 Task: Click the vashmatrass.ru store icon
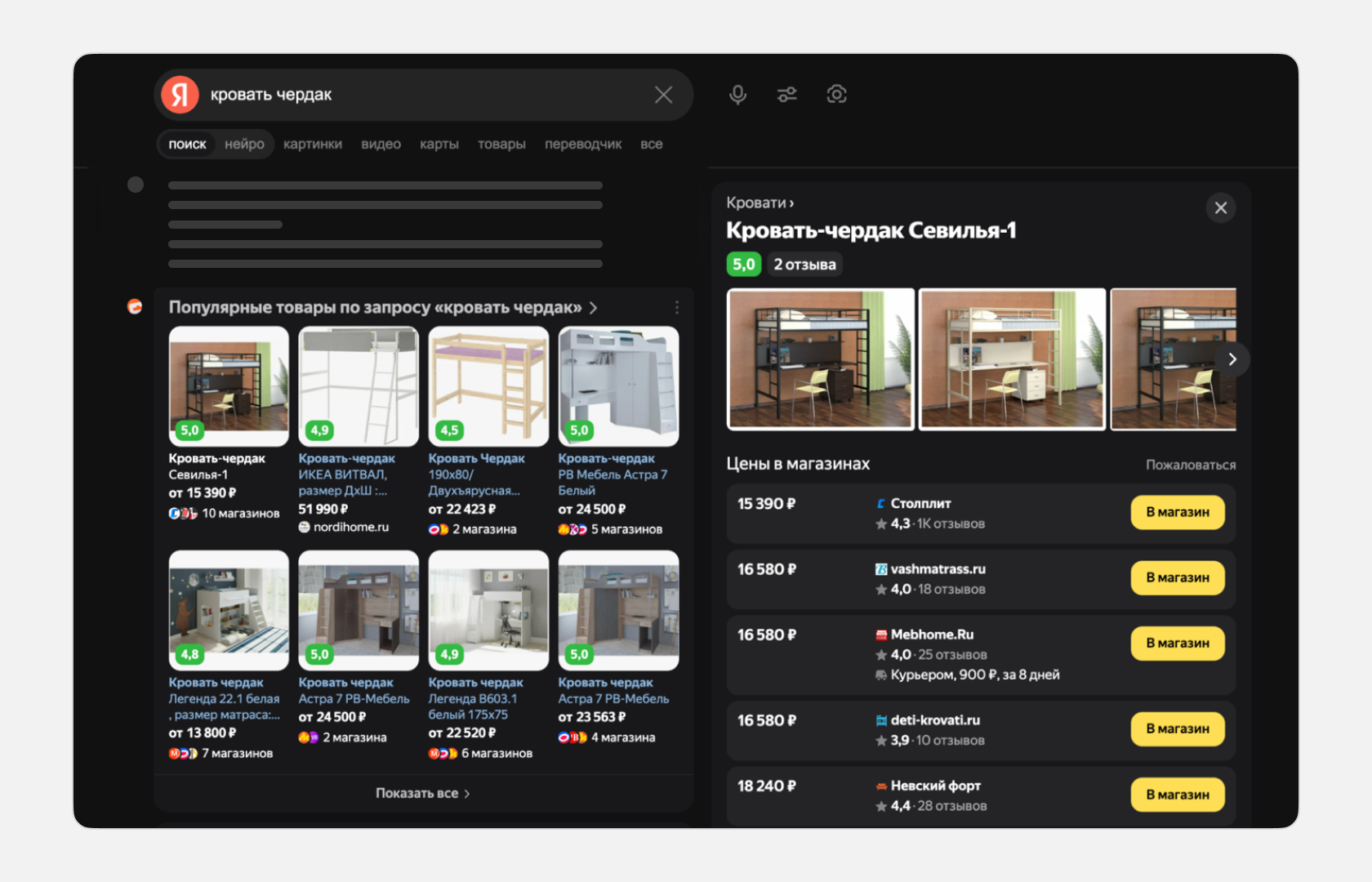881,569
